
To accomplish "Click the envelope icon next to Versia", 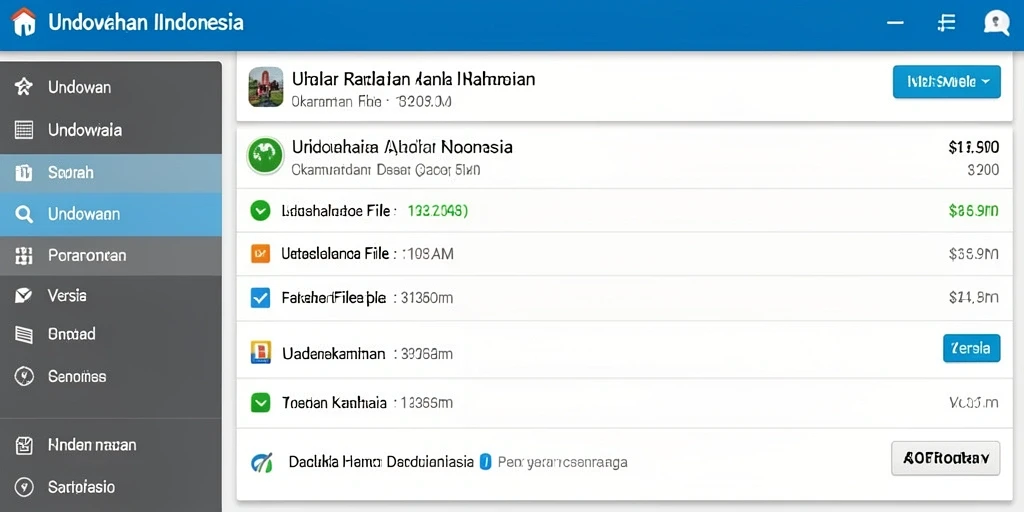I will click(24, 295).
